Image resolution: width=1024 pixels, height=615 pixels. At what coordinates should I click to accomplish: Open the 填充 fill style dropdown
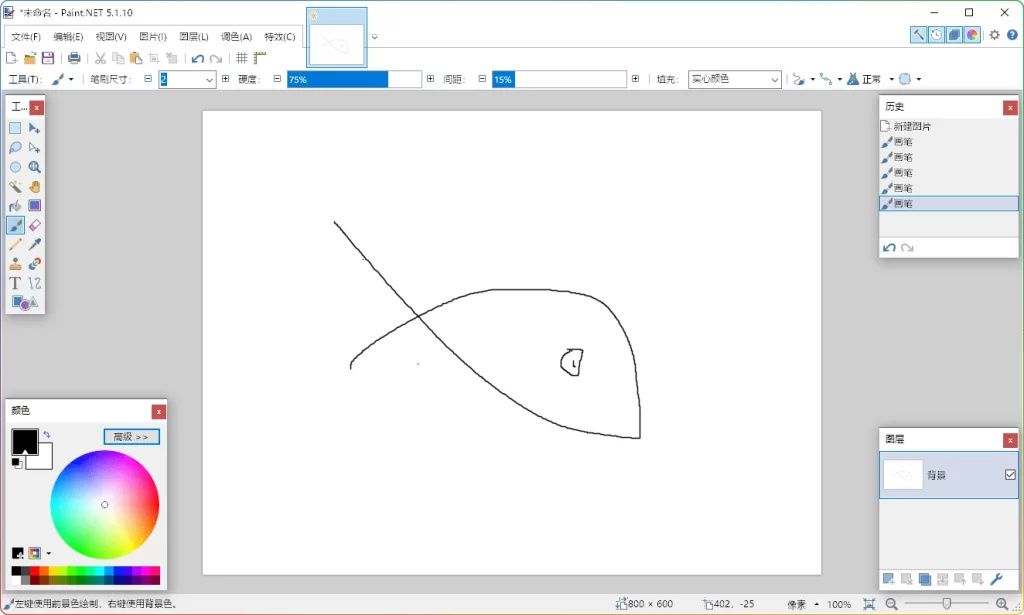click(772, 78)
